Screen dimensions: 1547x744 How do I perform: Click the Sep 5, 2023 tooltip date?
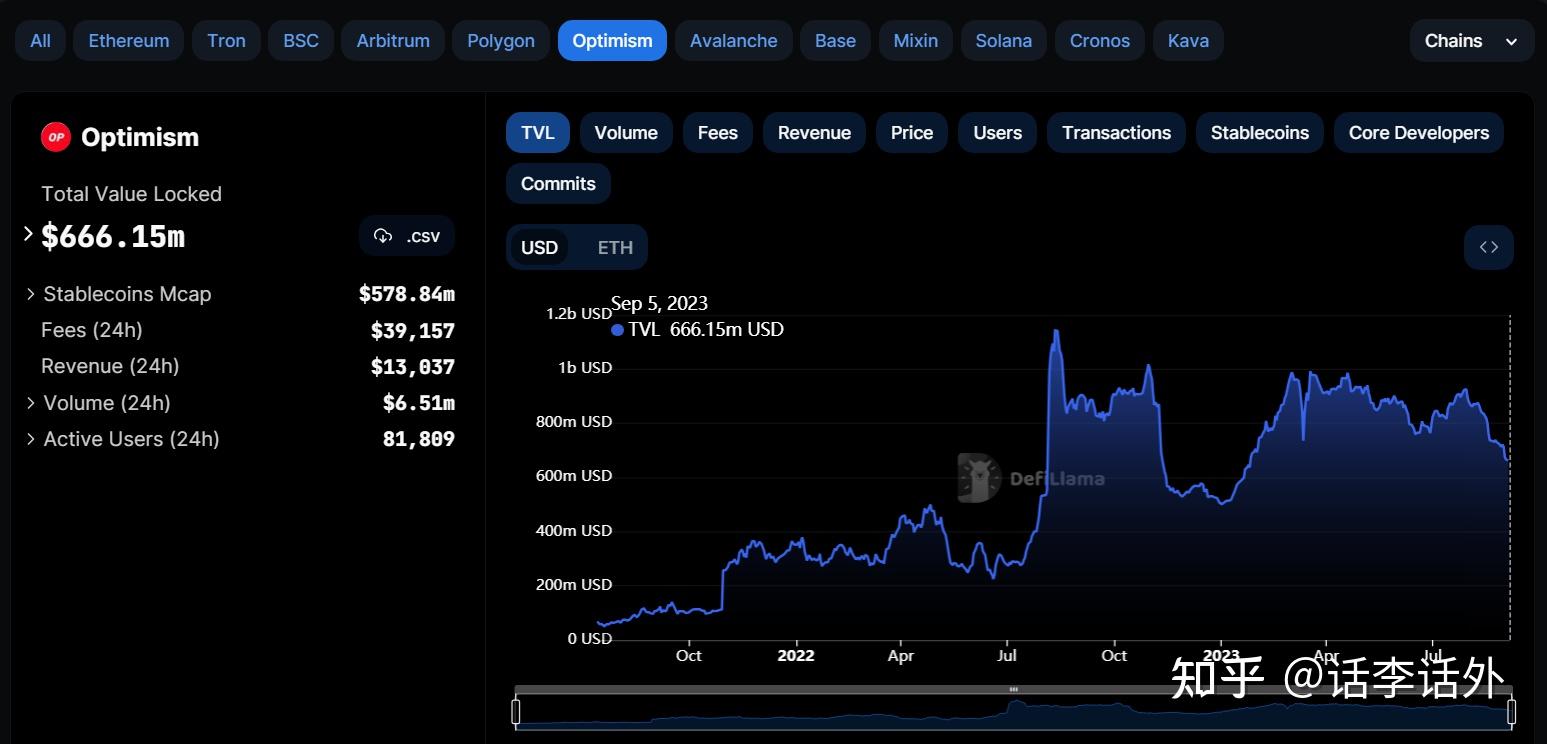pos(659,304)
